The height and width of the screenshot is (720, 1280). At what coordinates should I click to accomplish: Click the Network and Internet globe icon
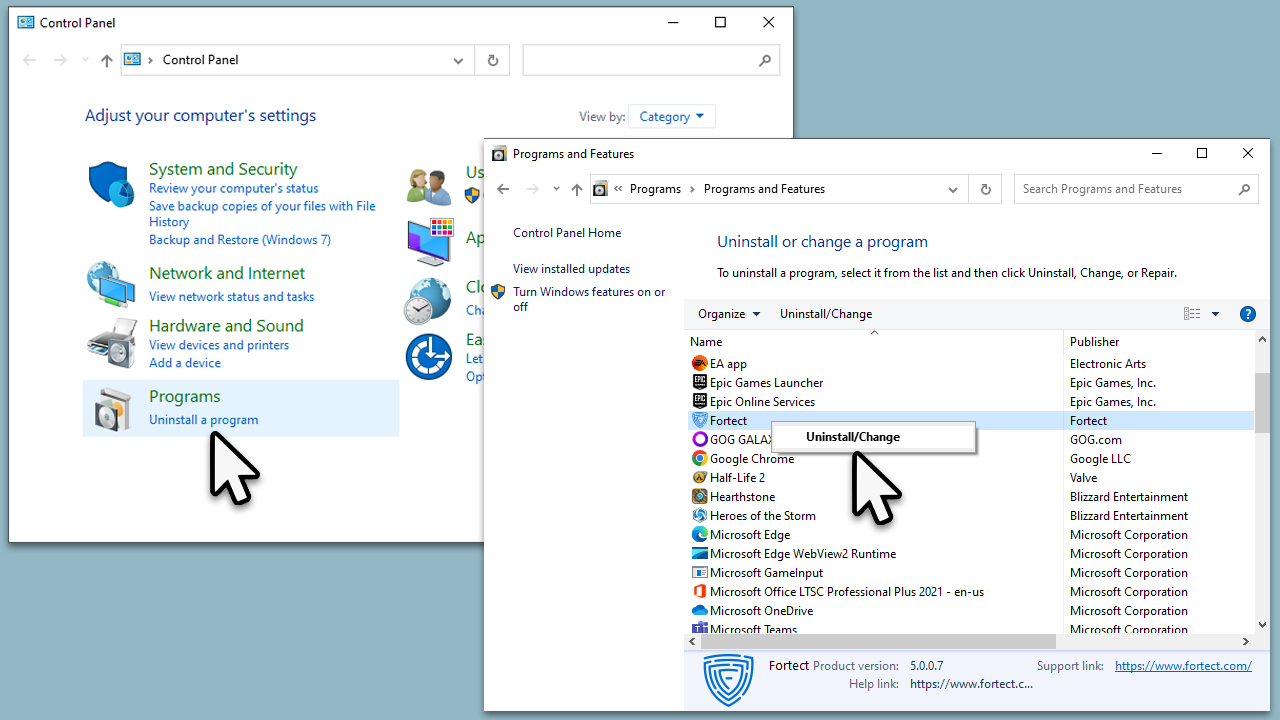coord(111,284)
